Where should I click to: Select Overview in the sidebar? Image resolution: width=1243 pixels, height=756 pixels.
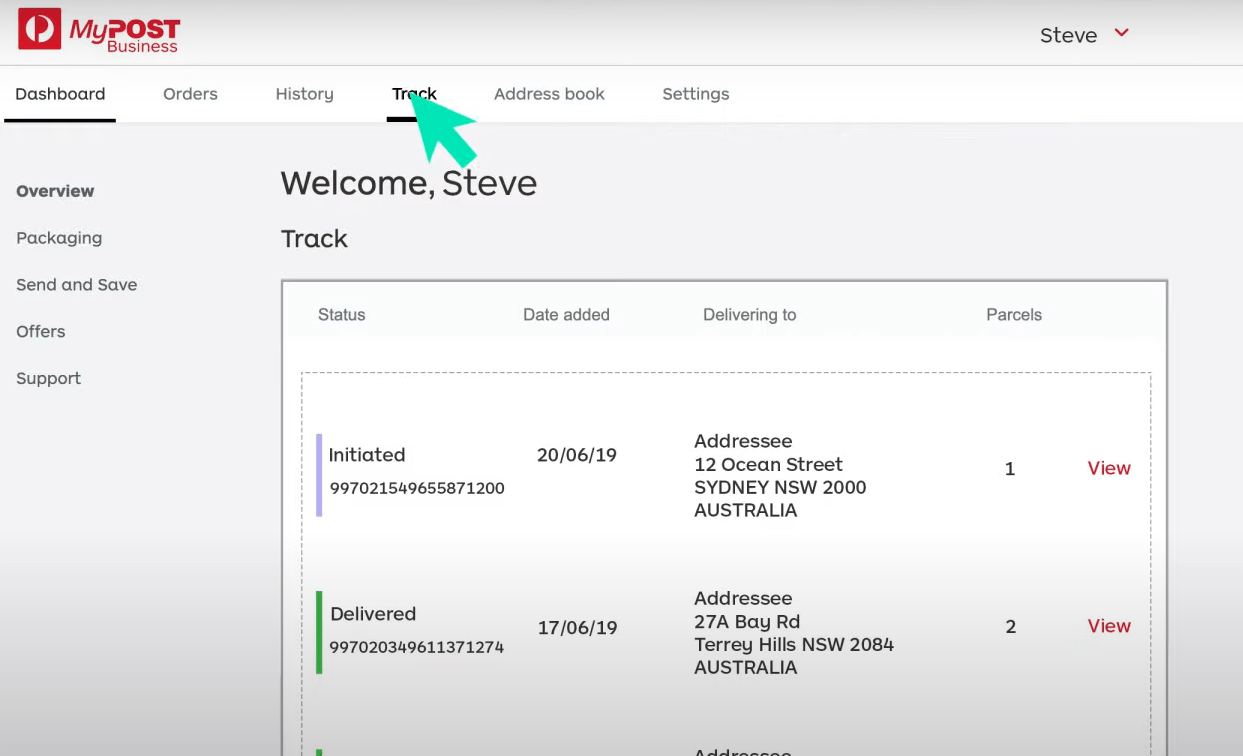coord(55,191)
